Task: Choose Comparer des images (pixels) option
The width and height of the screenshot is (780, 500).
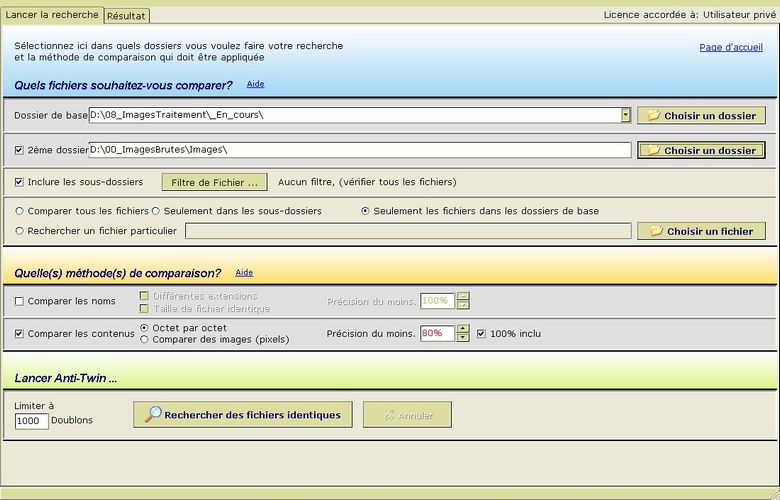Action: (145, 339)
